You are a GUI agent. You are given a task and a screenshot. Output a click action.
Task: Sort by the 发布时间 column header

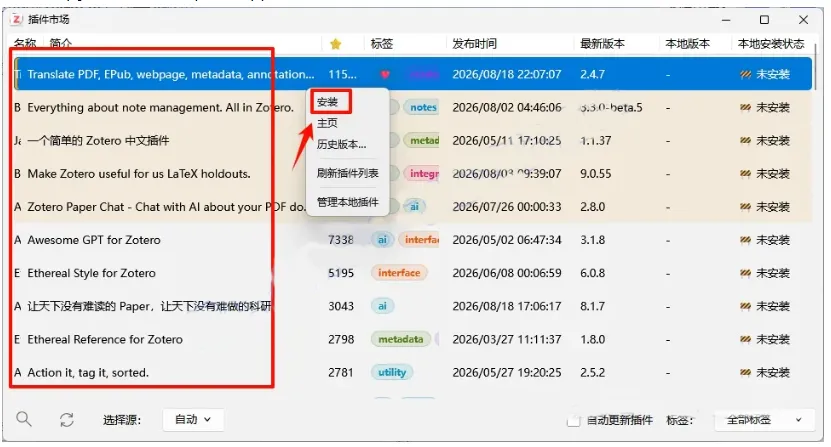click(474, 43)
